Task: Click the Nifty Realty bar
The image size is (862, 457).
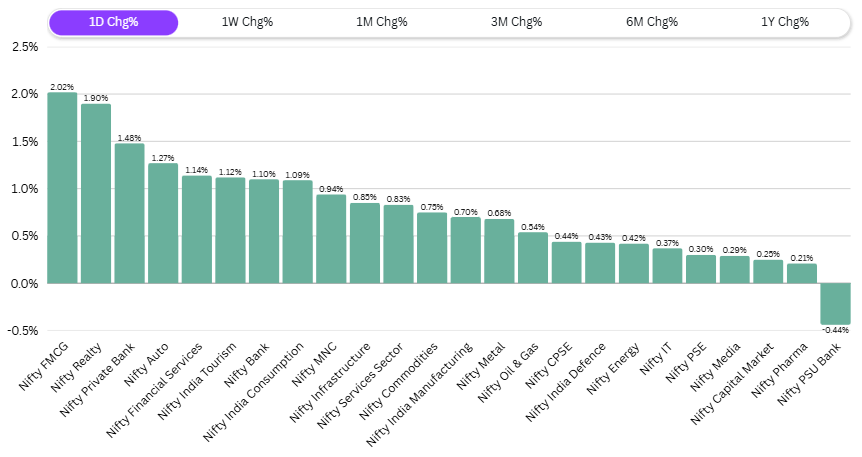Action: 96,194
